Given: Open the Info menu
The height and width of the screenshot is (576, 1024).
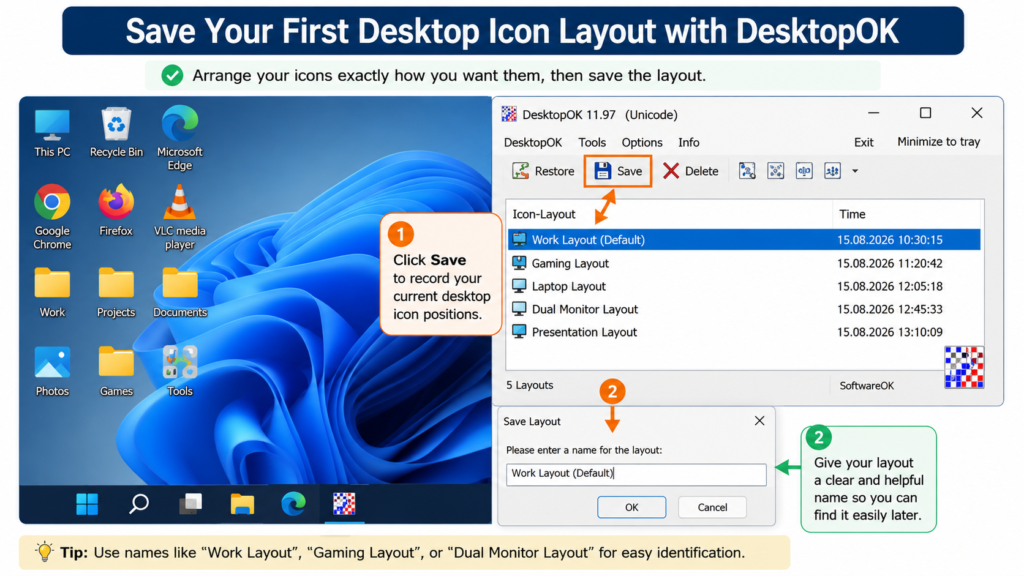Looking at the screenshot, I should click(688, 142).
